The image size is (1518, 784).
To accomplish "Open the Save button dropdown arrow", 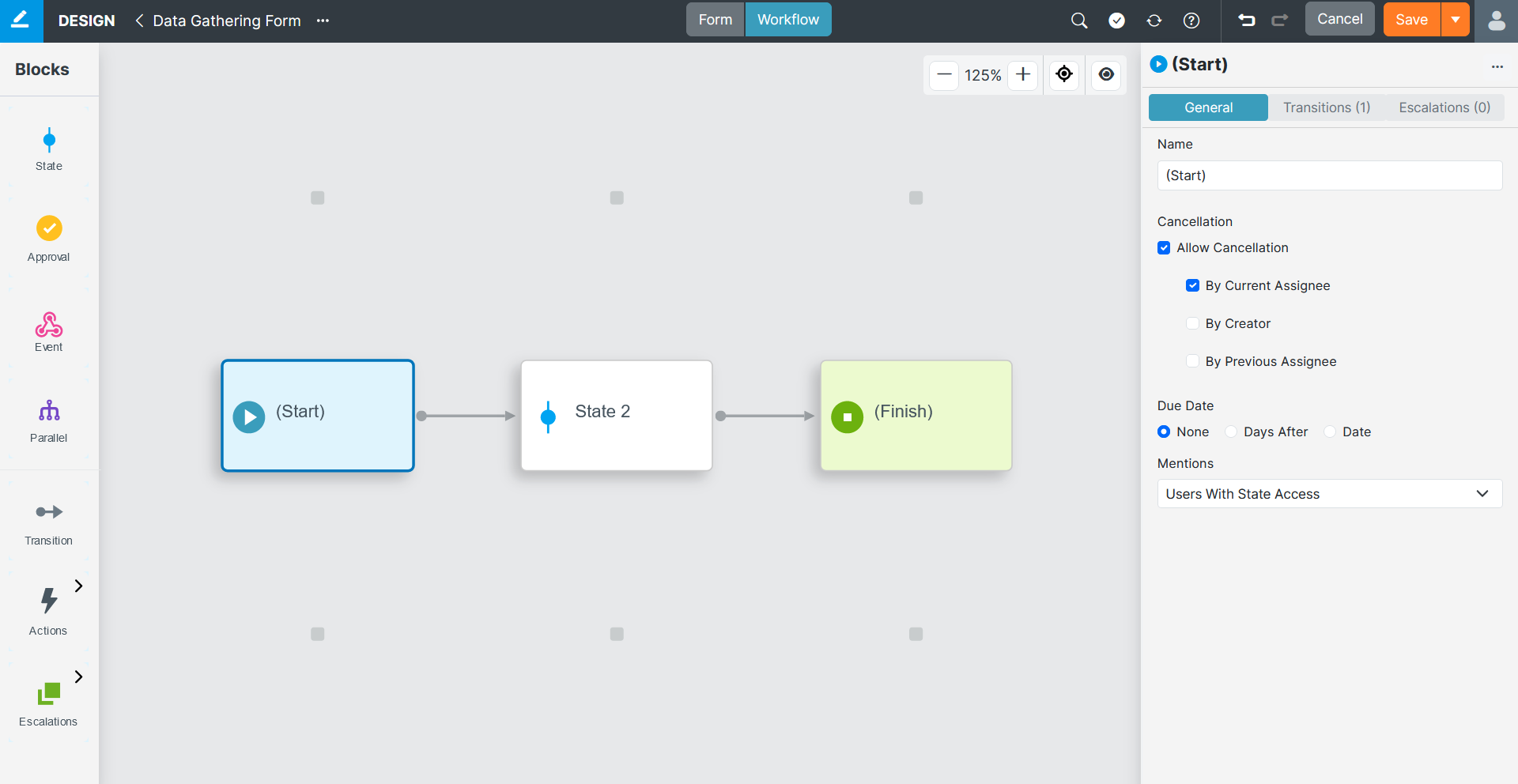I will point(1456,20).
